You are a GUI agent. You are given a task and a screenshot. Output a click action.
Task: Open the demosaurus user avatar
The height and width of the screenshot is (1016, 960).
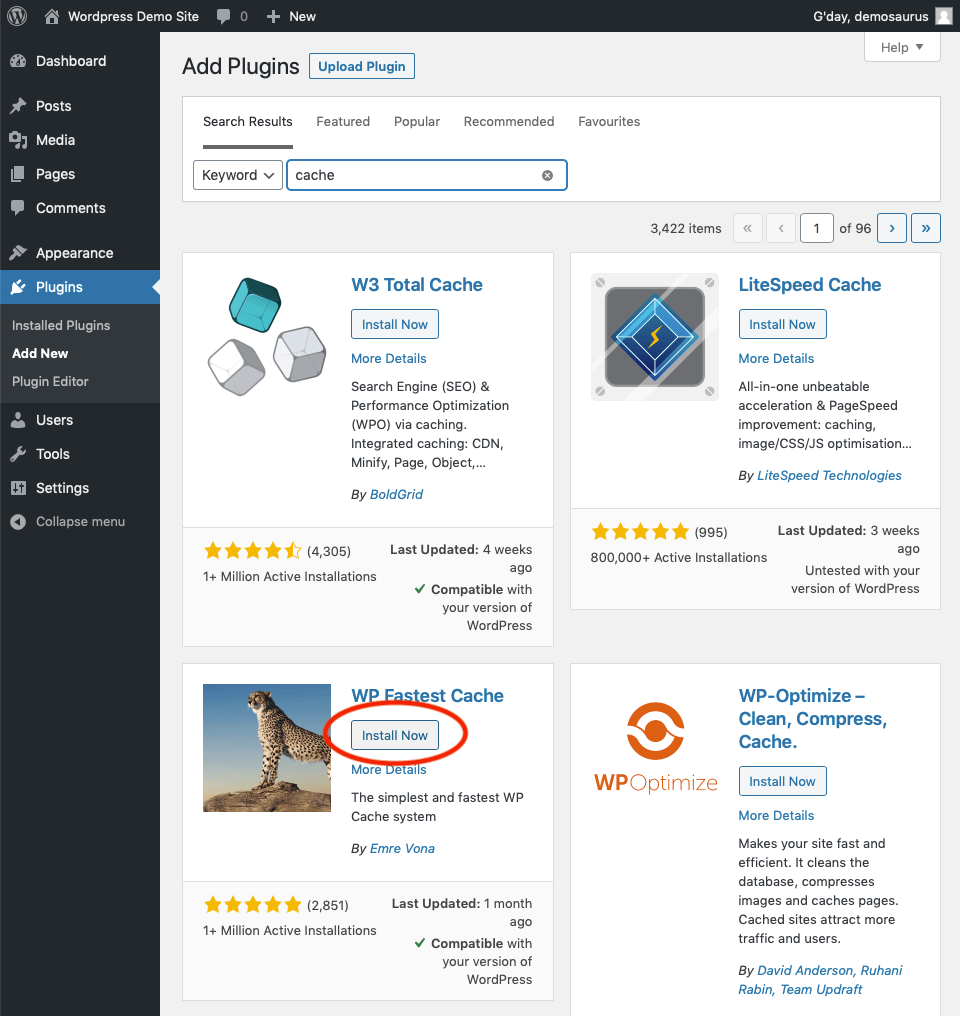(x=944, y=16)
